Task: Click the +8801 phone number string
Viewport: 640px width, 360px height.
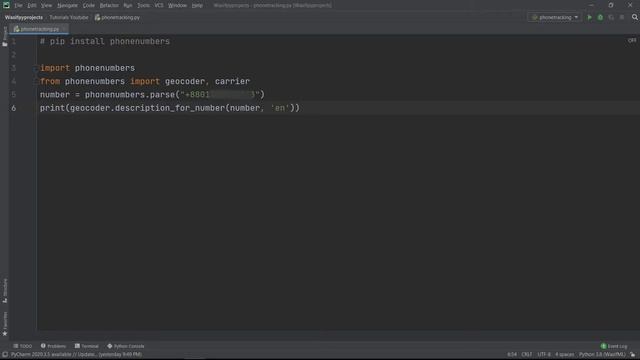Action: coord(220,95)
